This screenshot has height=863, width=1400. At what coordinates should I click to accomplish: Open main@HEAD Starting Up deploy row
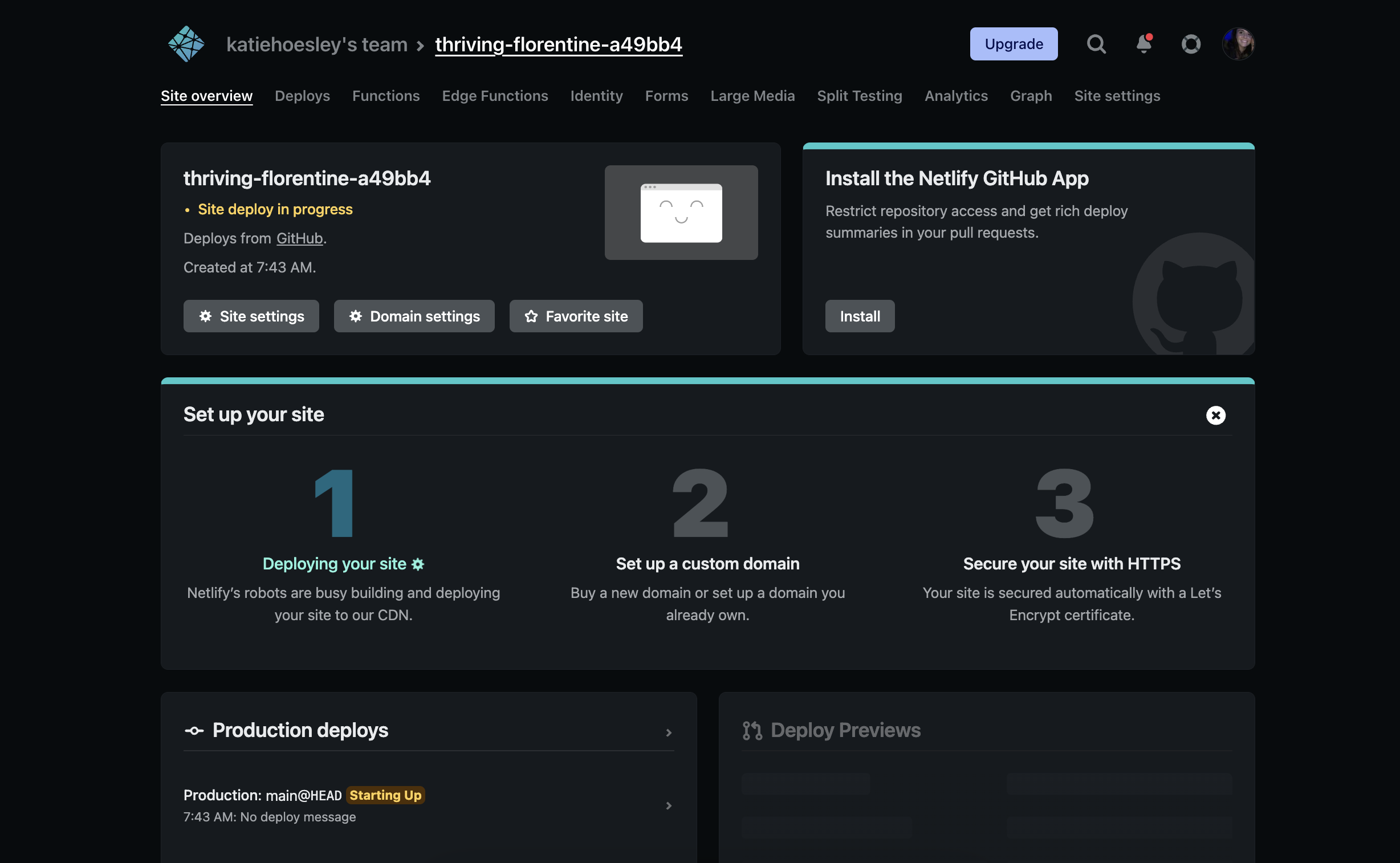point(428,805)
